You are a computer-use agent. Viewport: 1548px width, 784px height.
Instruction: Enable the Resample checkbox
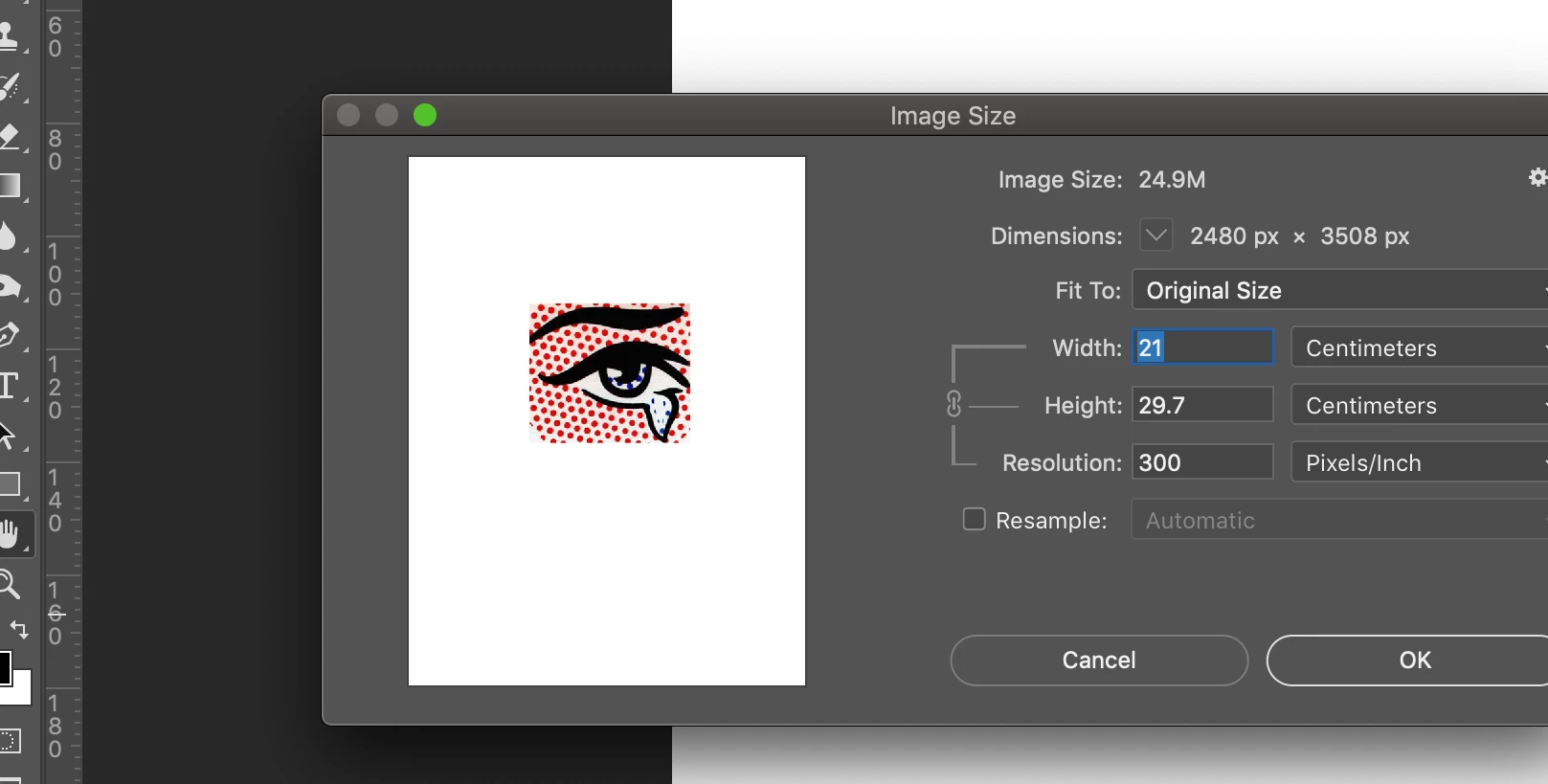coord(974,519)
